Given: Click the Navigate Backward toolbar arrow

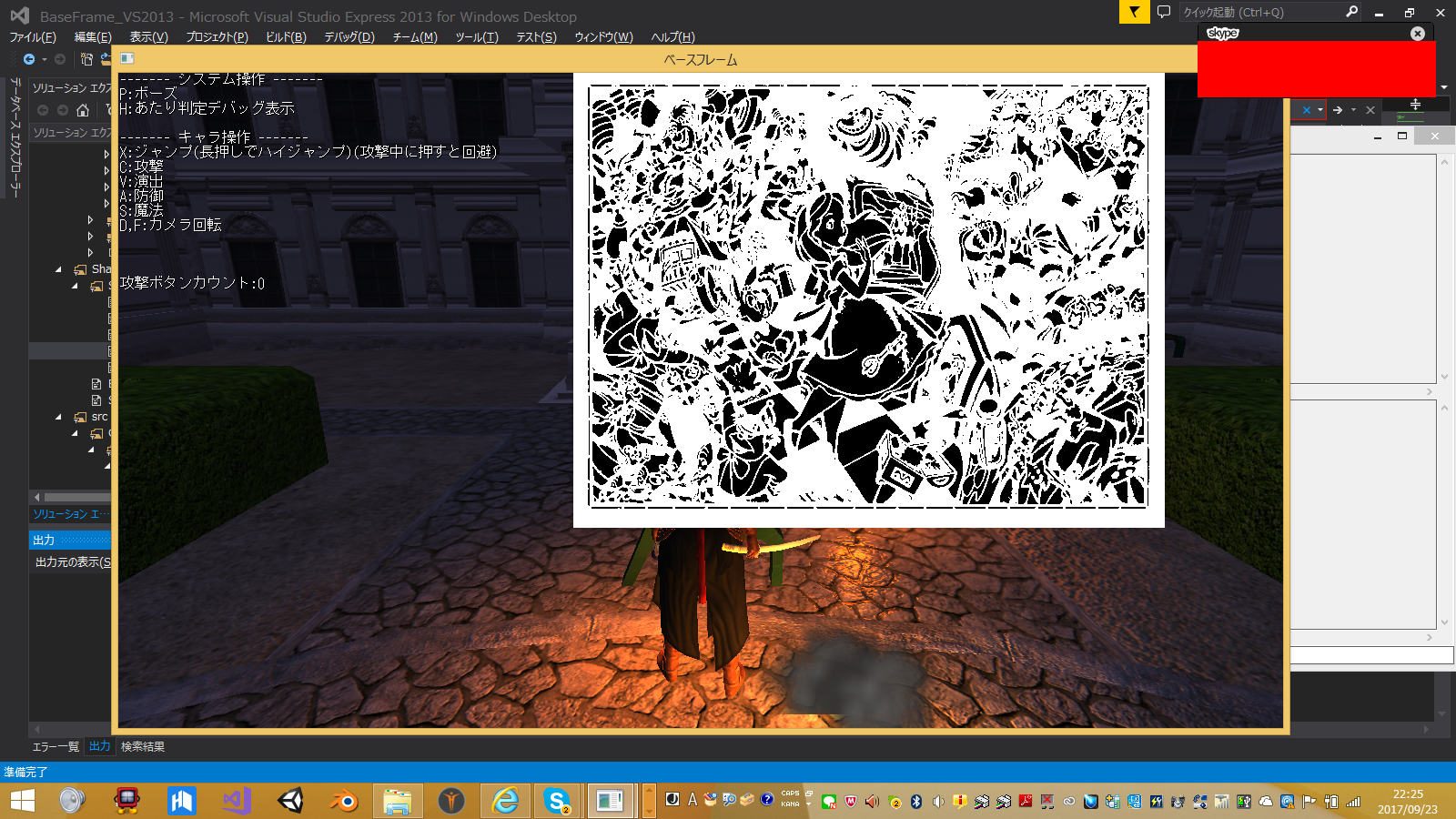Looking at the screenshot, I should pos(29,59).
